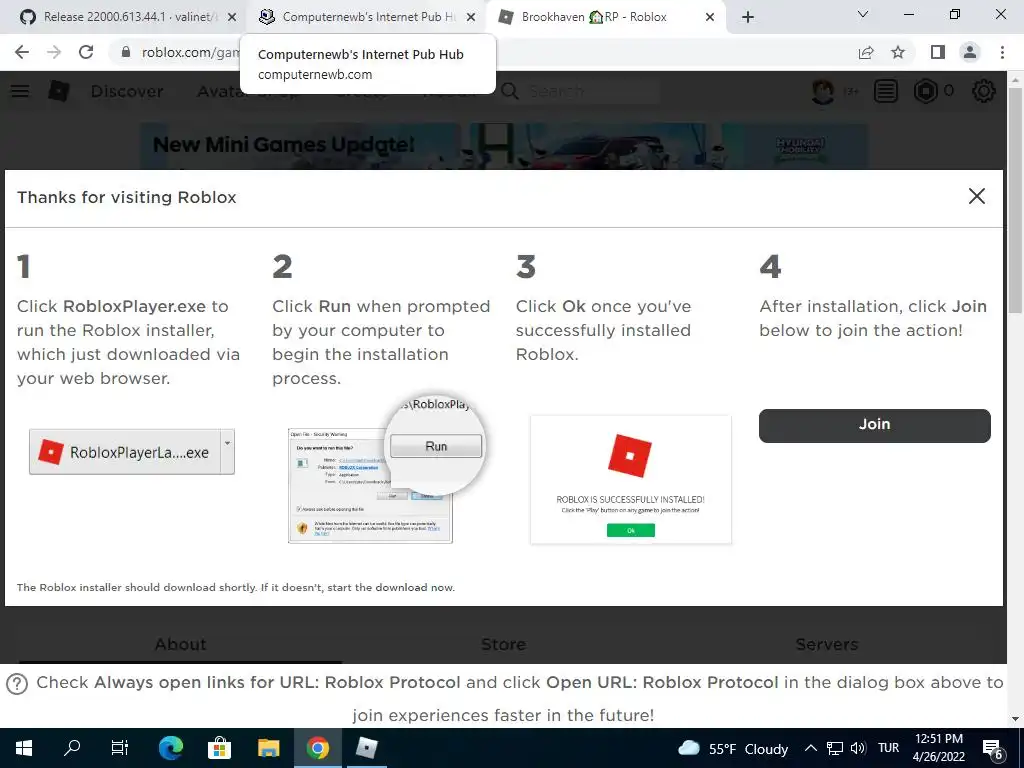
Task: Open a new browser tab
Action: pyautogui.click(x=748, y=18)
